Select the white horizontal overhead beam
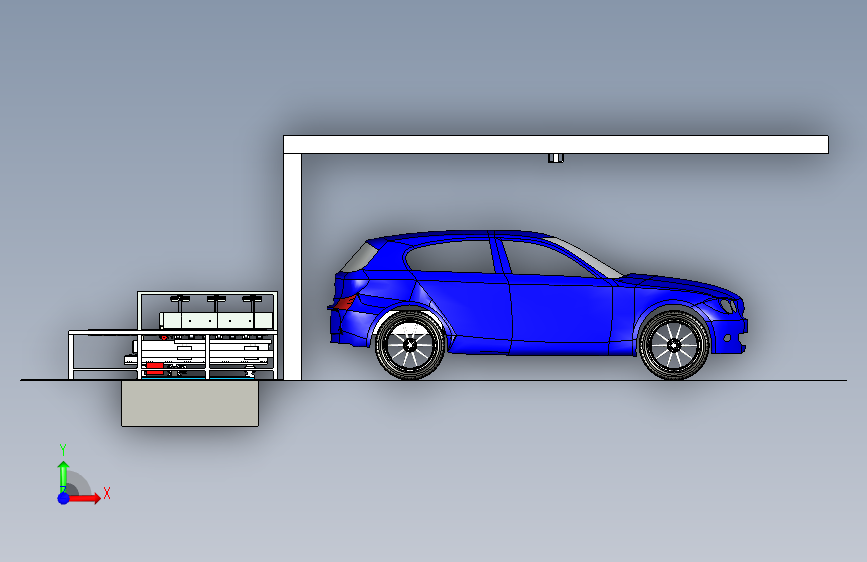 [556, 144]
